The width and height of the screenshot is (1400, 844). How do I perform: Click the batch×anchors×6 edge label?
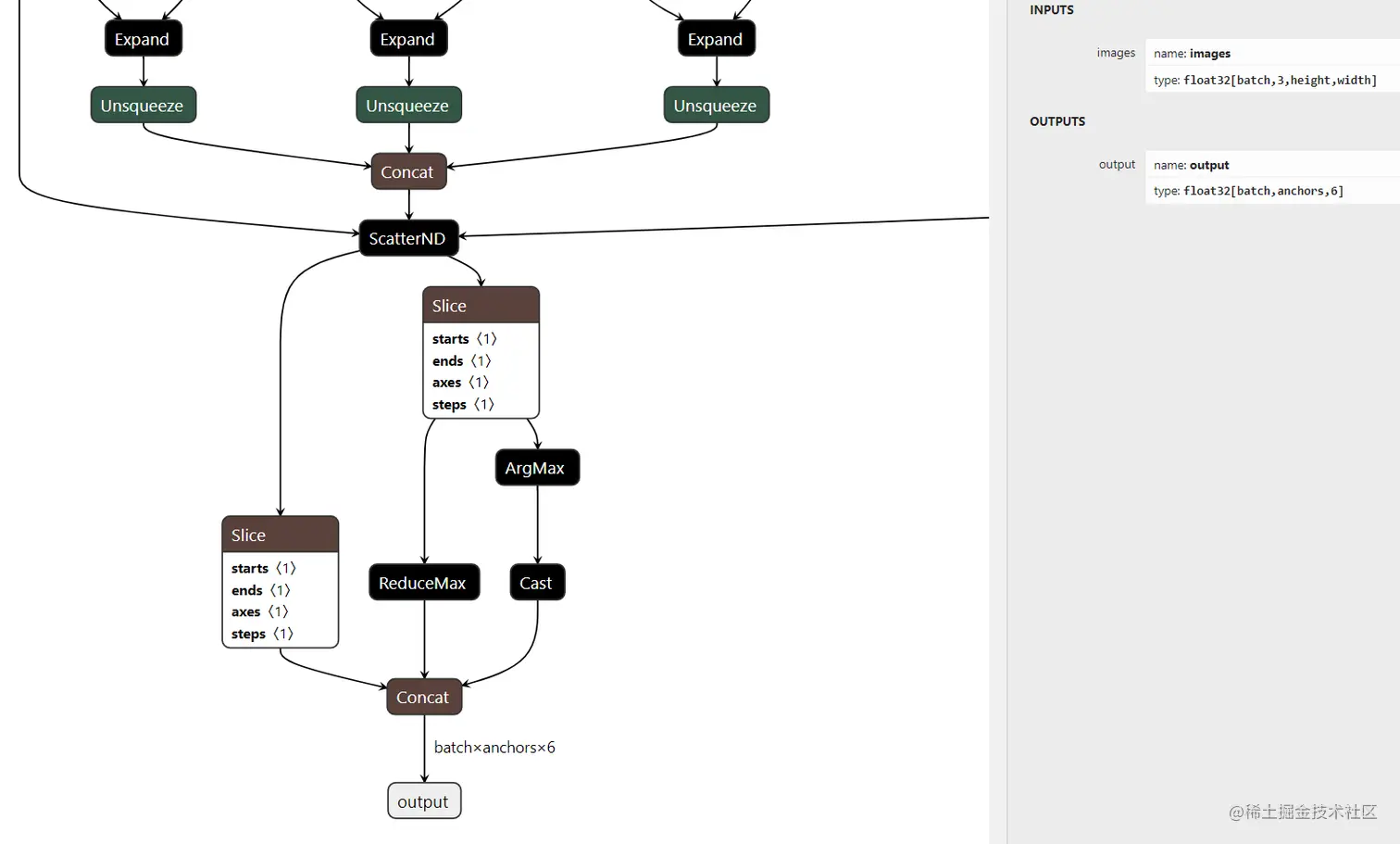tap(494, 747)
